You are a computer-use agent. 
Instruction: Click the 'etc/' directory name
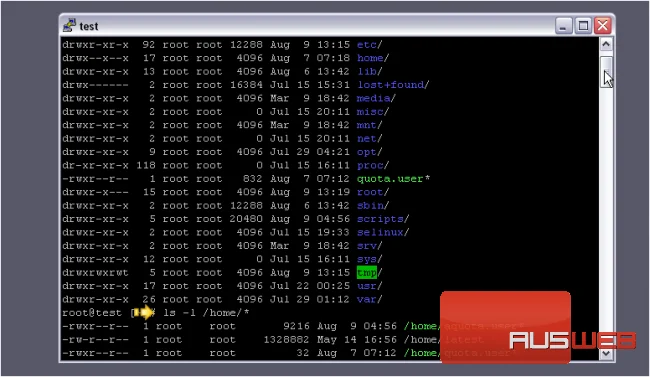click(x=369, y=44)
